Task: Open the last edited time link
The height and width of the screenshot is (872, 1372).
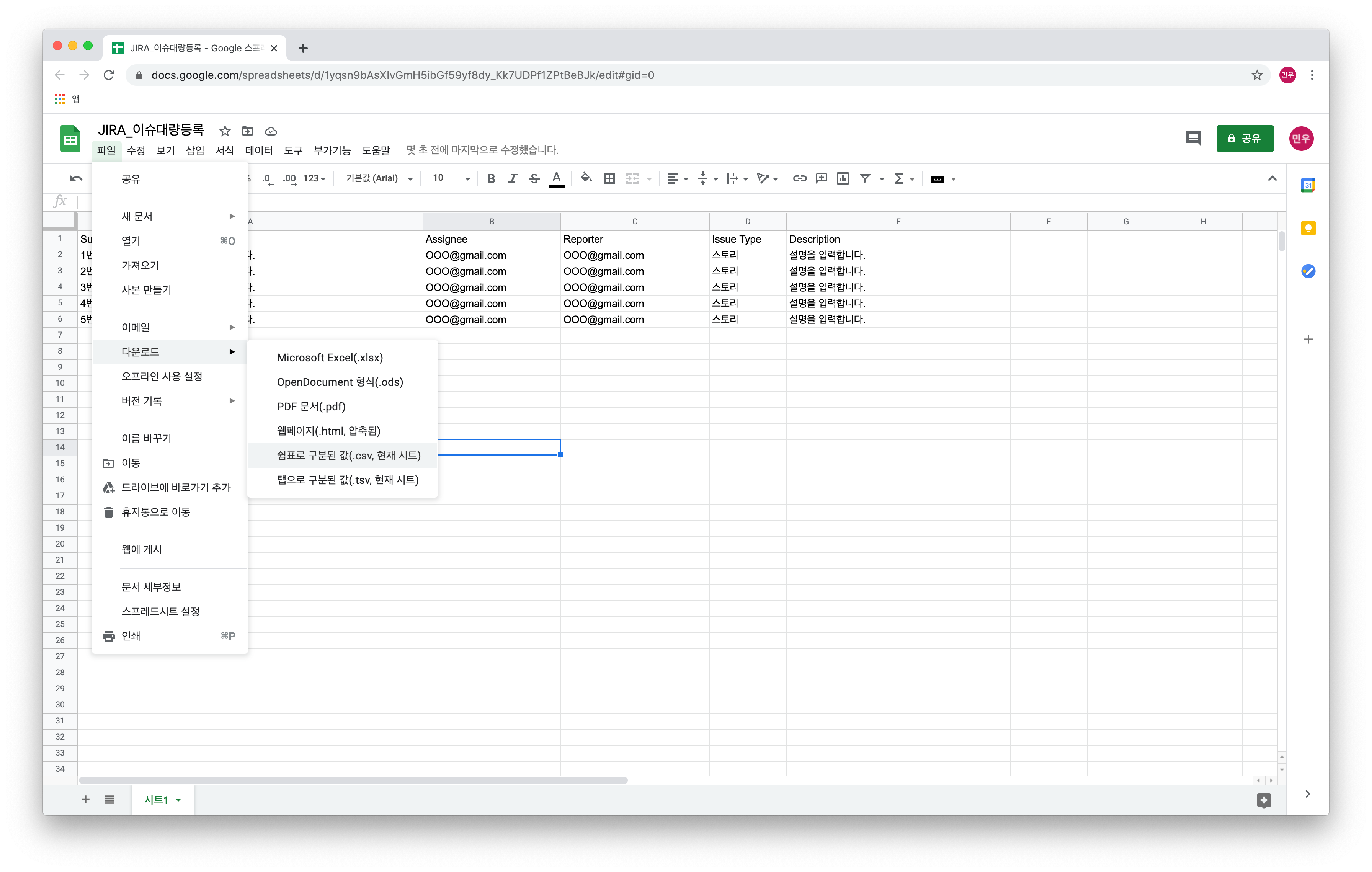Action: click(x=482, y=150)
